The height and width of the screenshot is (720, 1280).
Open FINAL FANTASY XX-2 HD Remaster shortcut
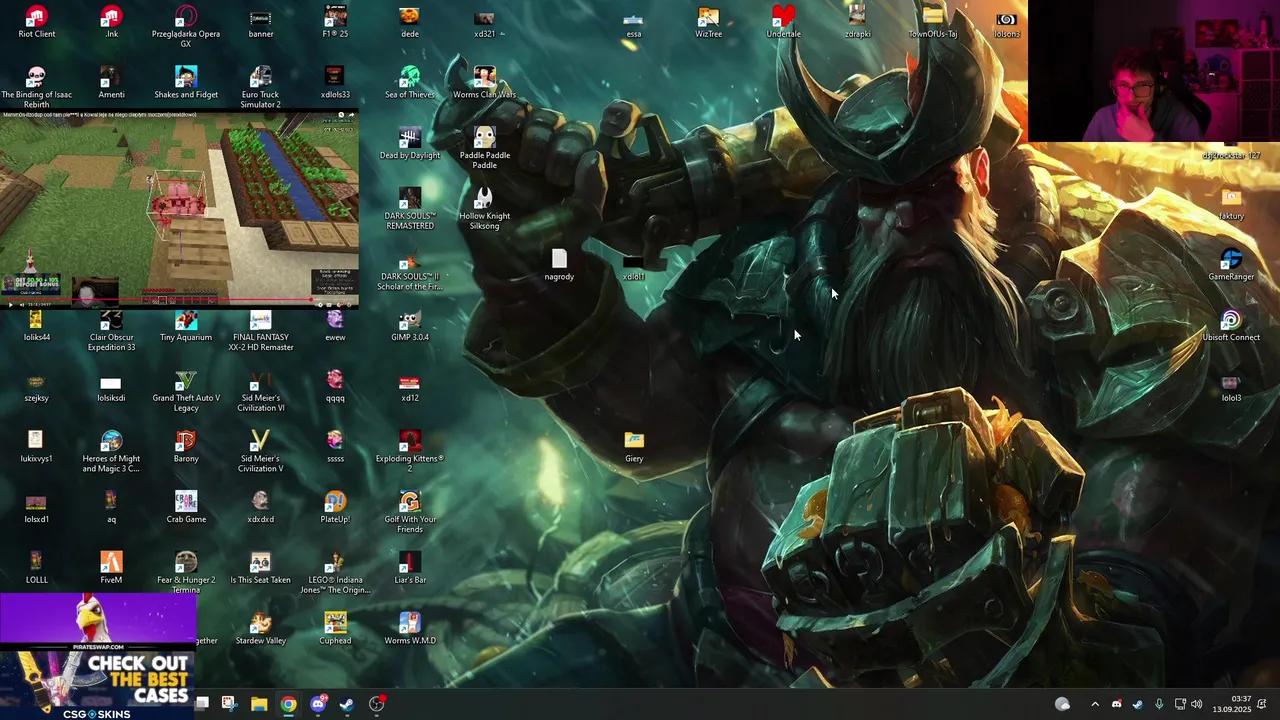[x=261, y=331]
